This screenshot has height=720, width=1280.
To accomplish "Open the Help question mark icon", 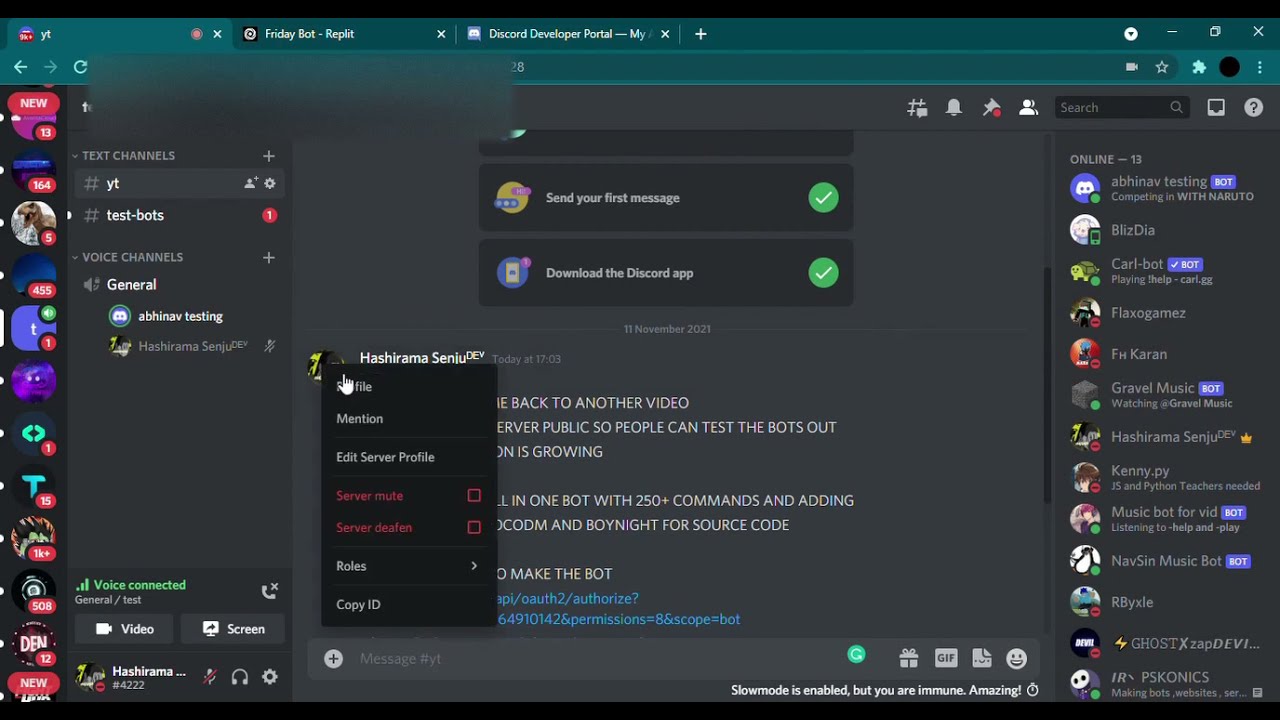I will coord(1253,108).
